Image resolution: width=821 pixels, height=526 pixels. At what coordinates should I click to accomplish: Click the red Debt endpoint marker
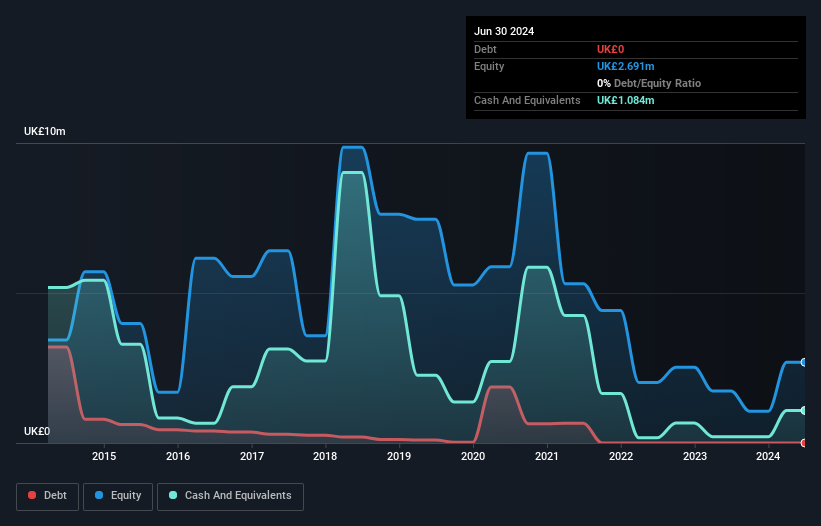coord(804,443)
